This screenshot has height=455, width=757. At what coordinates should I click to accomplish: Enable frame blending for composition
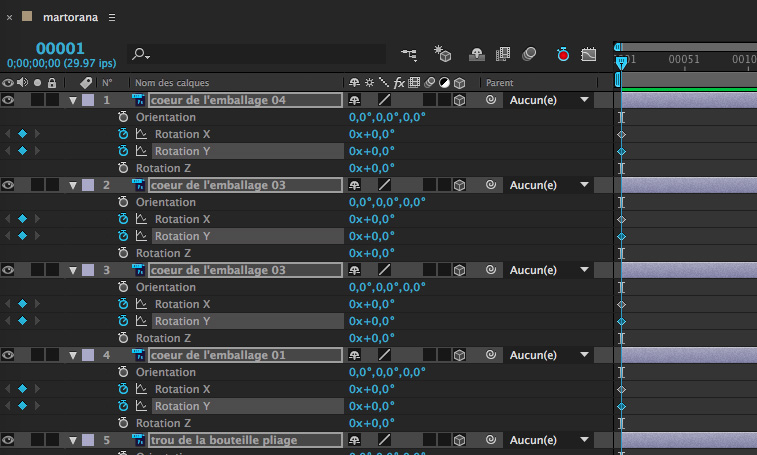pyautogui.click(x=503, y=54)
